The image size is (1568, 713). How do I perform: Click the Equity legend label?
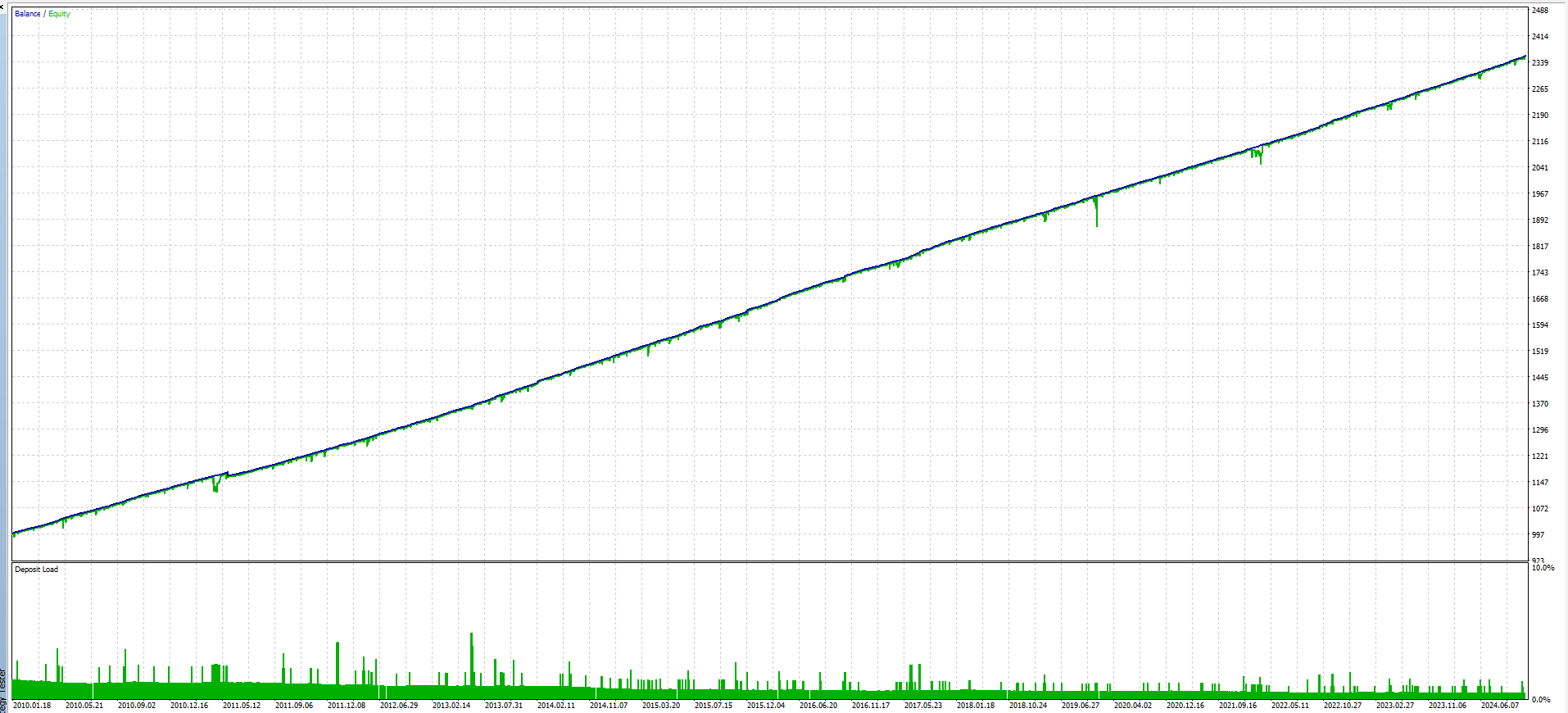pos(60,14)
